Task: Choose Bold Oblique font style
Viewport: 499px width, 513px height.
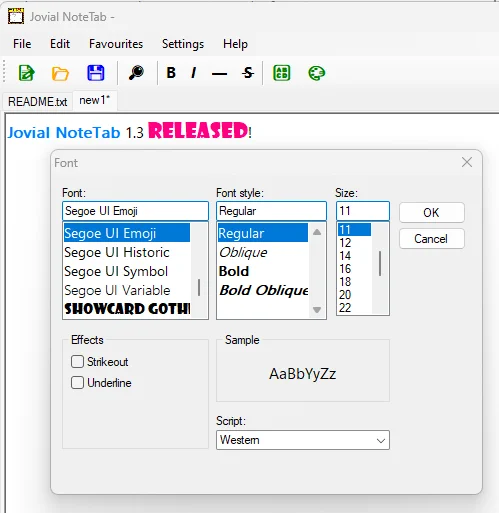Action: 263,290
